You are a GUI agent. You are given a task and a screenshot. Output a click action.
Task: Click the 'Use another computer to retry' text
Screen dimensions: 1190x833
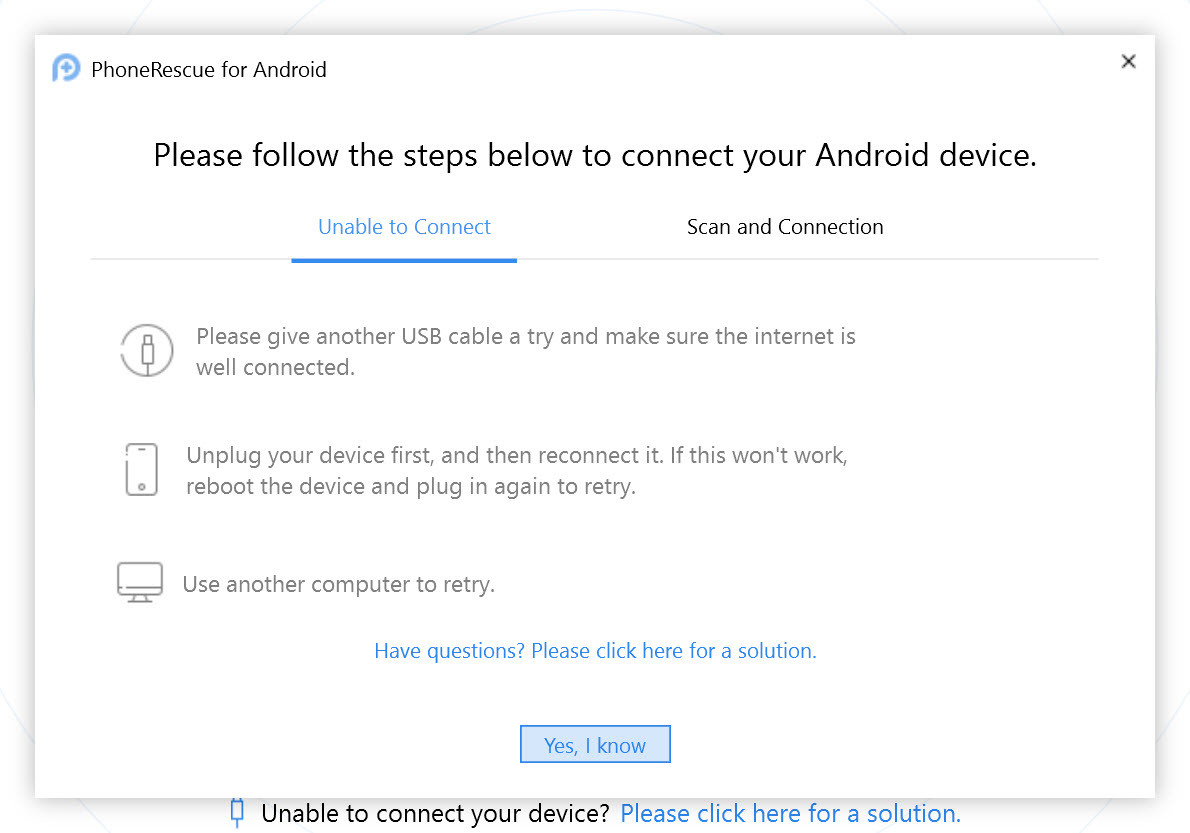click(x=338, y=584)
